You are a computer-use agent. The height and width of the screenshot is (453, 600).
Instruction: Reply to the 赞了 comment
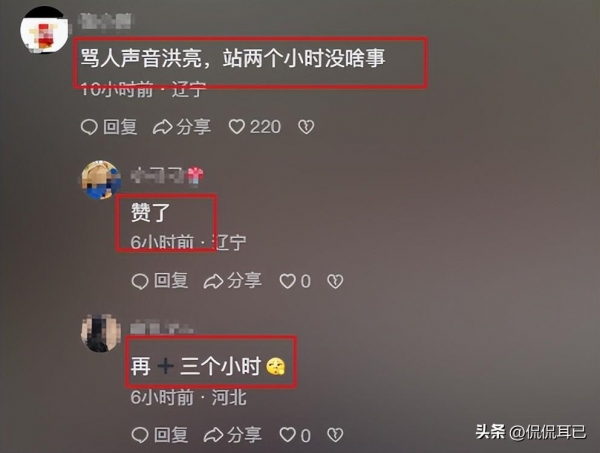click(160, 282)
